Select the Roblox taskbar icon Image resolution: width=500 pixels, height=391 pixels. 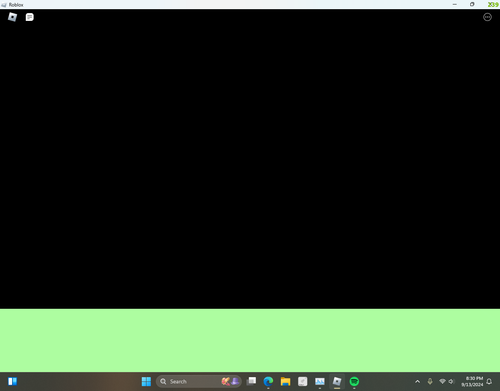[x=337, y=381]
